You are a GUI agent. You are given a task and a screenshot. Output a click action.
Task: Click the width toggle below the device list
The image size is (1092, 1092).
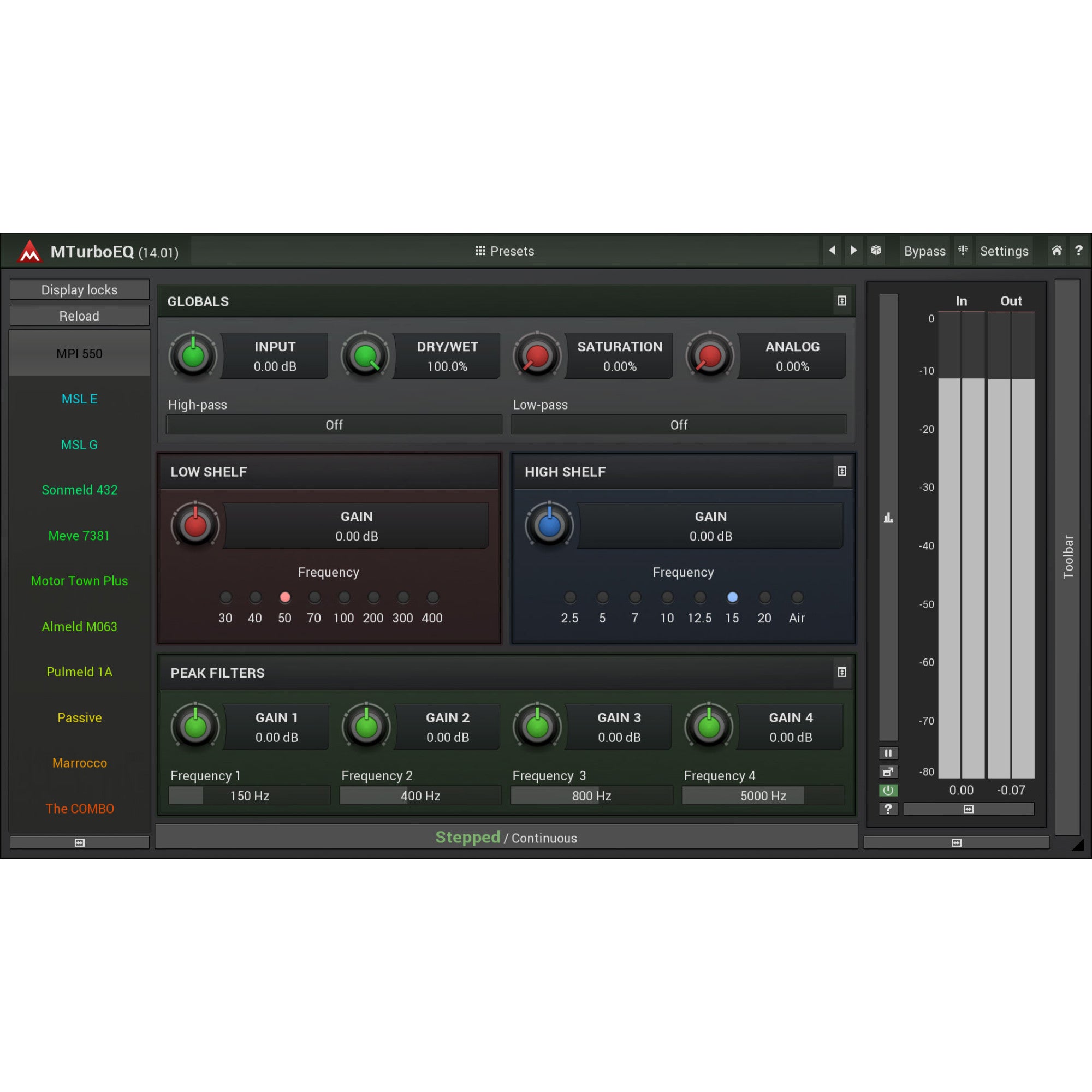tap(80, 842)
